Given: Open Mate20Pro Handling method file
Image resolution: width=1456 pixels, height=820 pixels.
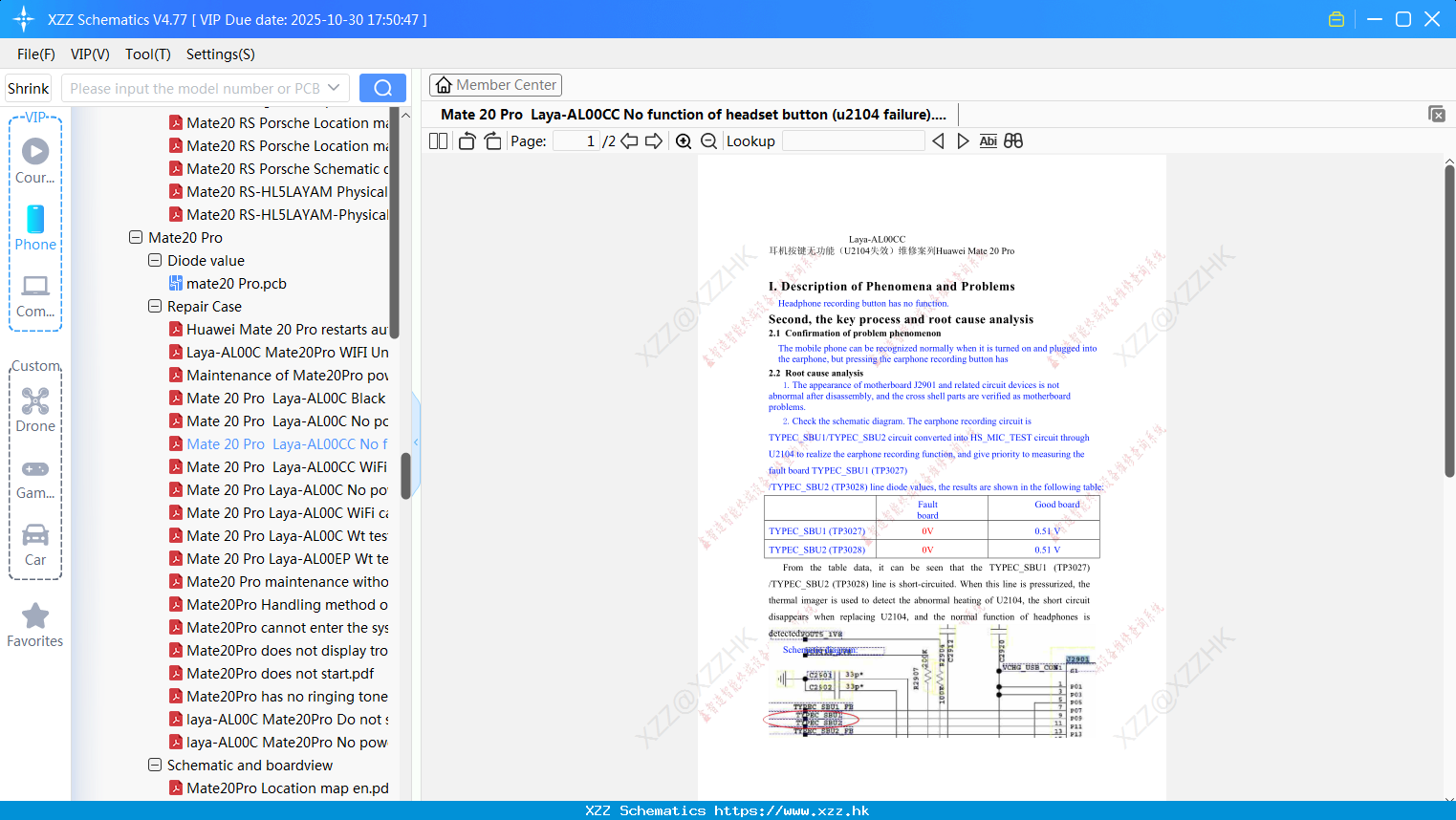Looking at the screenshot, I should pyautogui.click(x=278, y=604).
